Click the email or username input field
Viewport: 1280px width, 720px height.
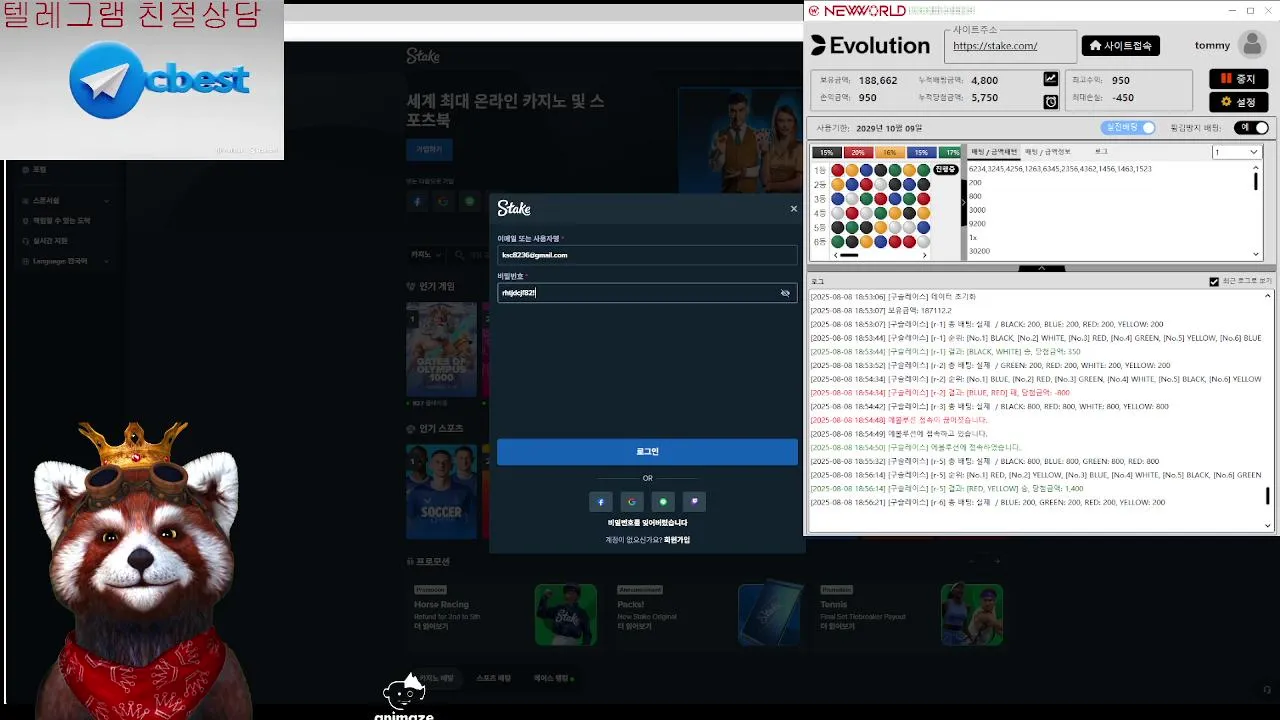[x=647, y=255]
